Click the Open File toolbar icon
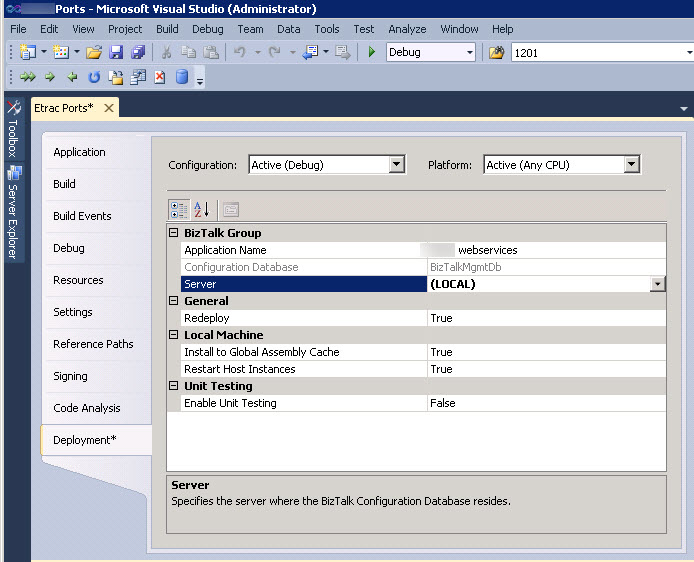 (94, 52)
